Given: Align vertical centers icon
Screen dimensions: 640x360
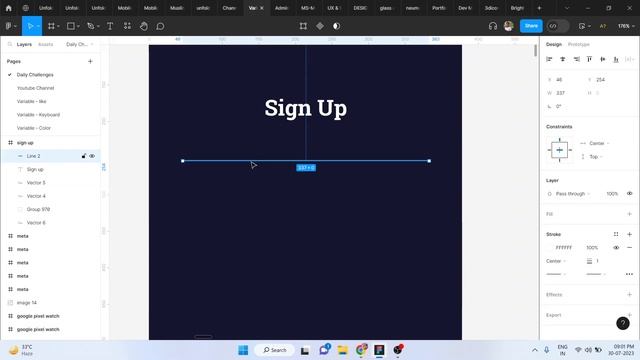Looking at the screenshot, I should [x=603, y=59].
